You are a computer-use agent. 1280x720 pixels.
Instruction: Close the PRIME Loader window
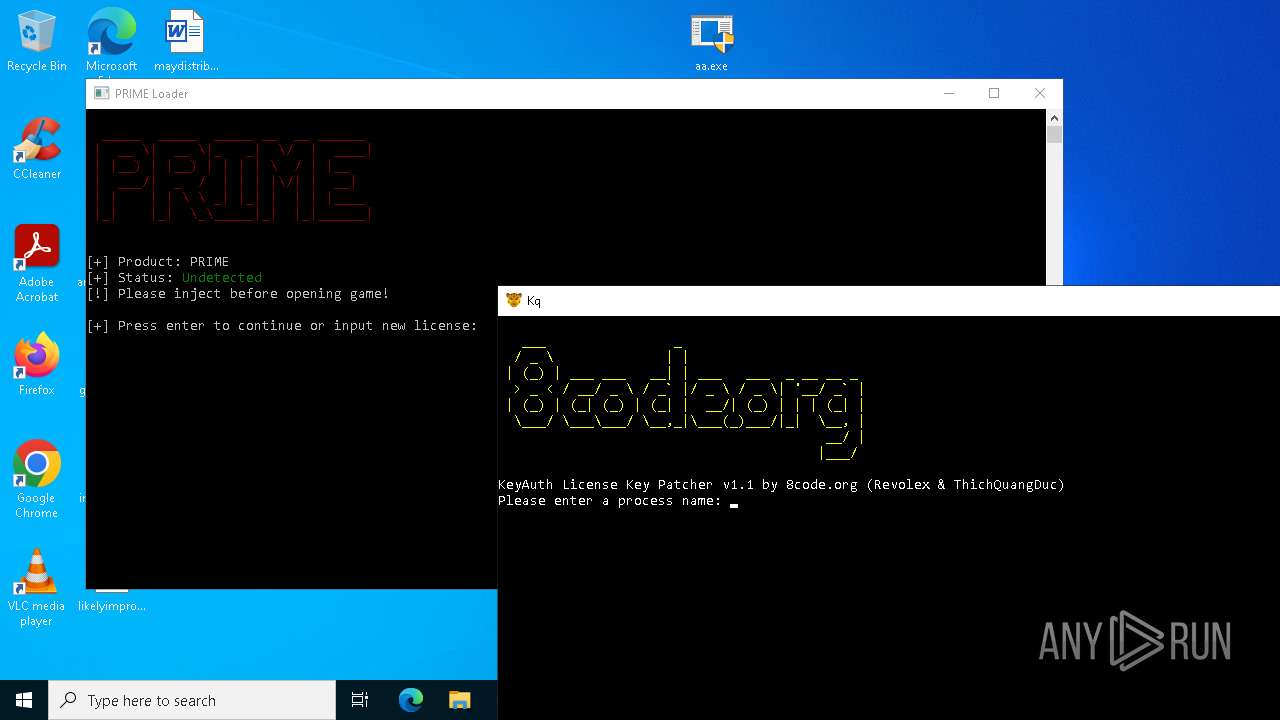click(x=1040, y=93)
